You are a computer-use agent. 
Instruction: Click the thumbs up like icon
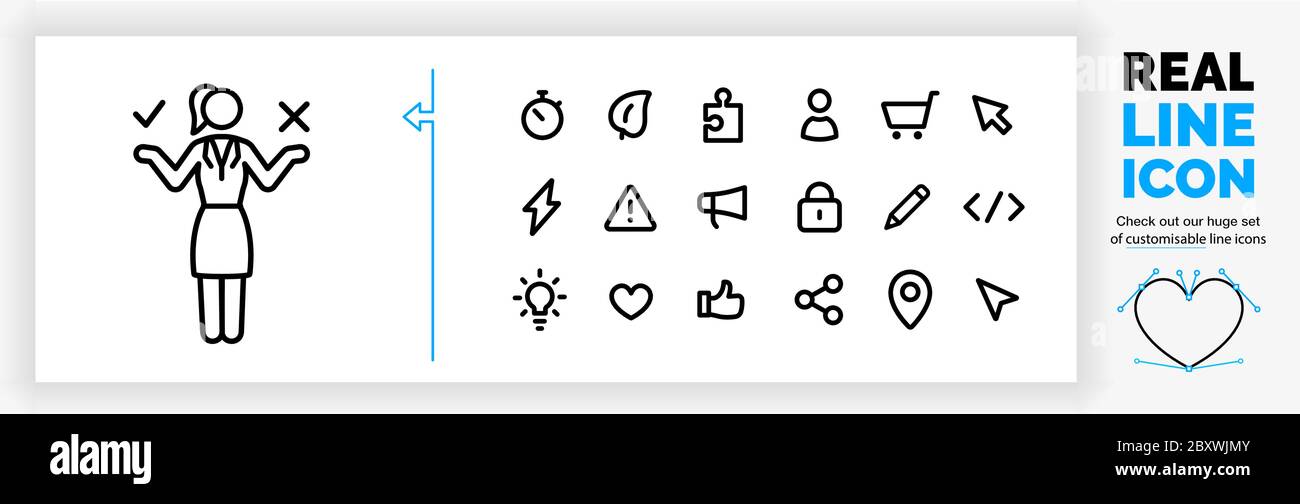coord(721,300)
